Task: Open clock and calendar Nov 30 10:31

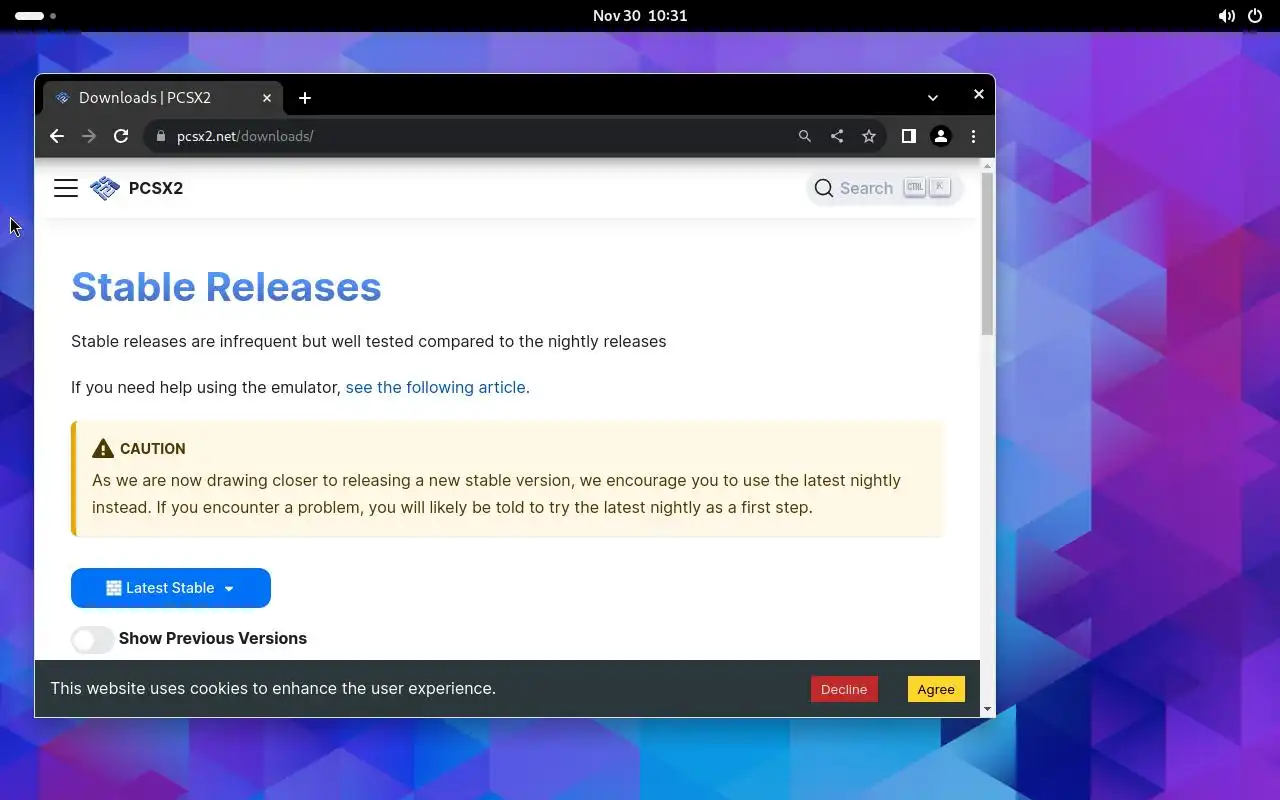Action: [640, 16]
